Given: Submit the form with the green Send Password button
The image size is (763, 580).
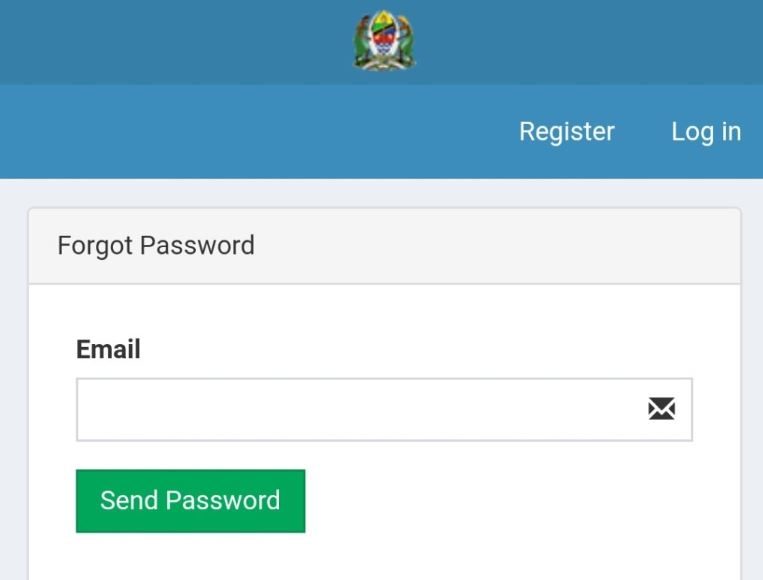Looking at the screenshot, I should click(x=190, y=501).
